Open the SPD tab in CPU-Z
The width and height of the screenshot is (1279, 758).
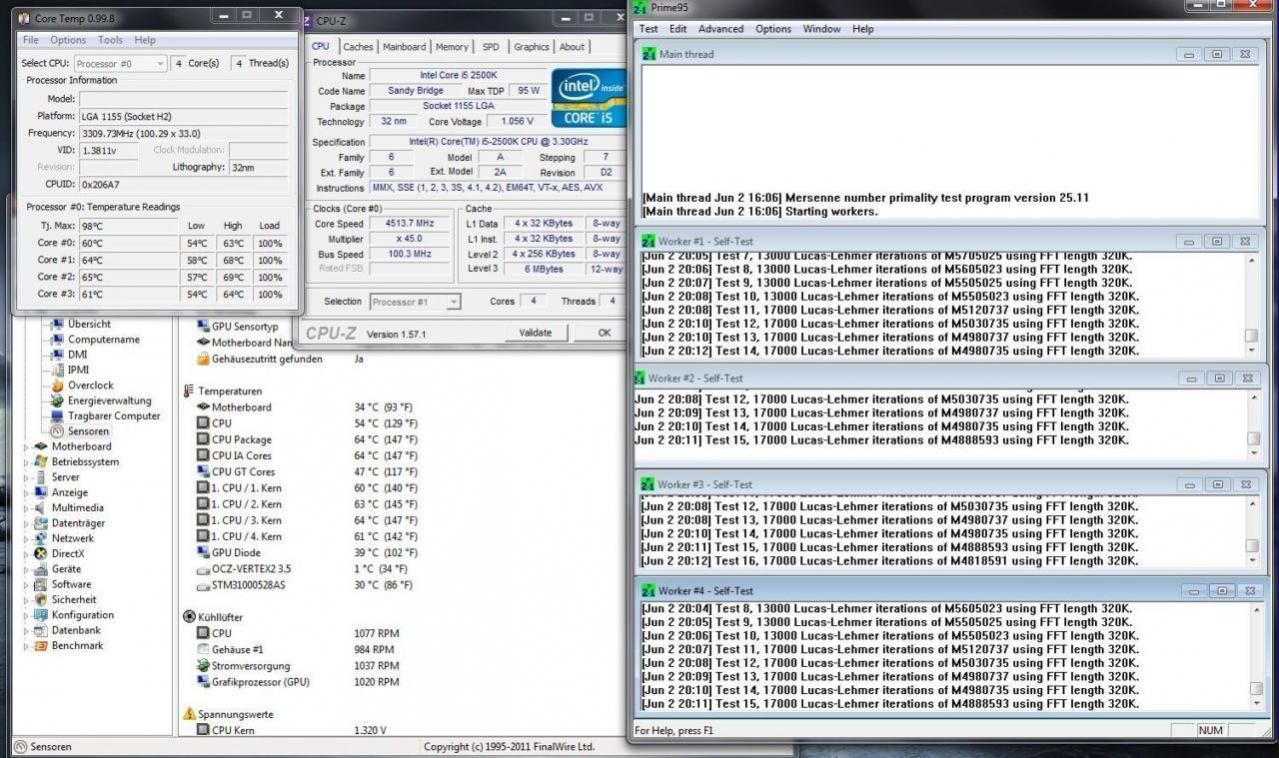tap(490, 46)
